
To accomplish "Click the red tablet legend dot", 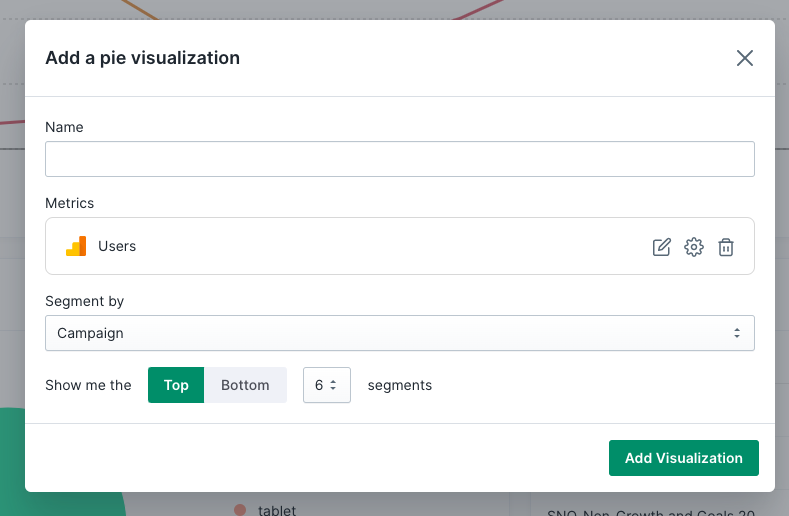I will coord(240,510).
